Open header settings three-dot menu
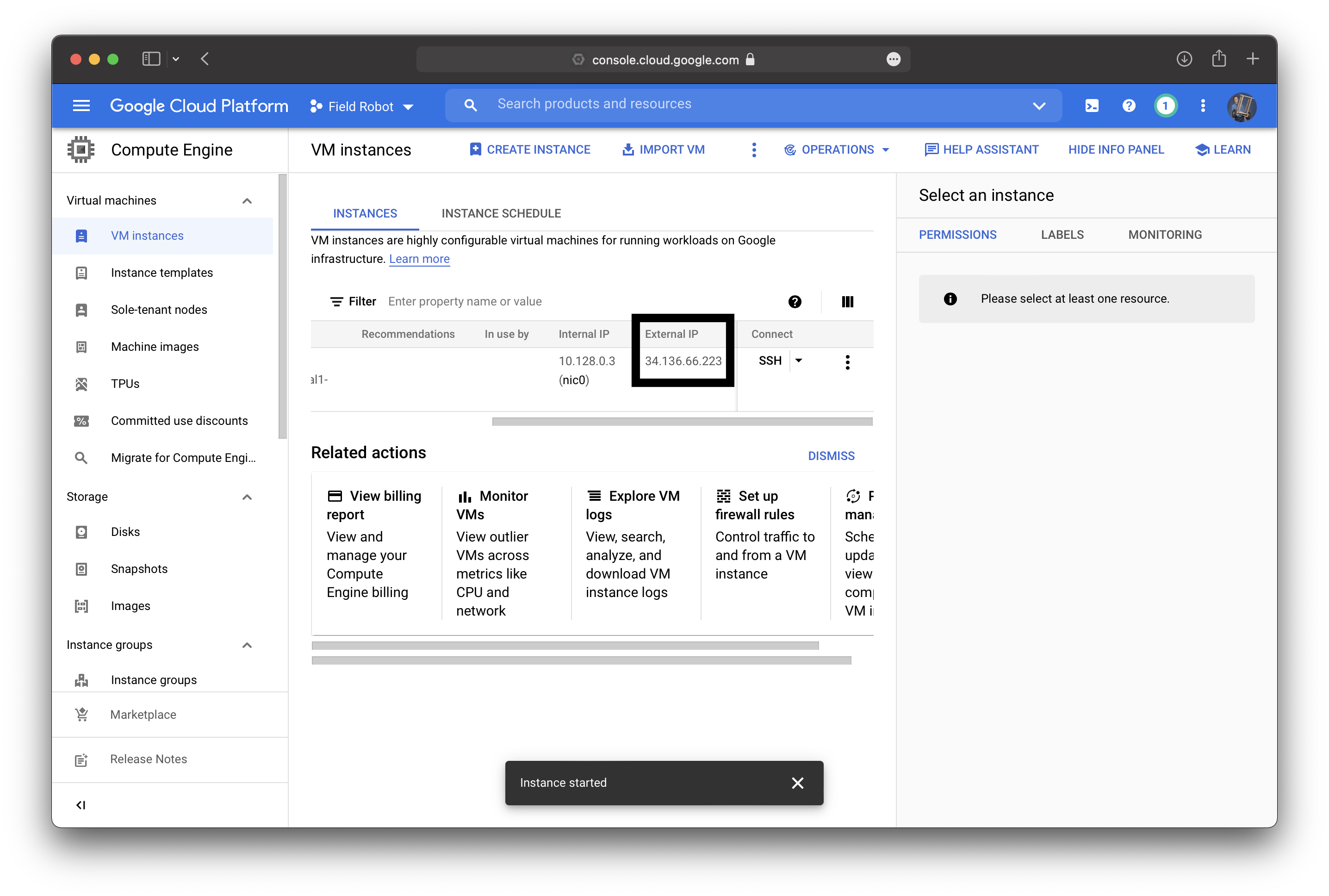The height and width of the screenshot is (896, 1329). [1203, 106]
